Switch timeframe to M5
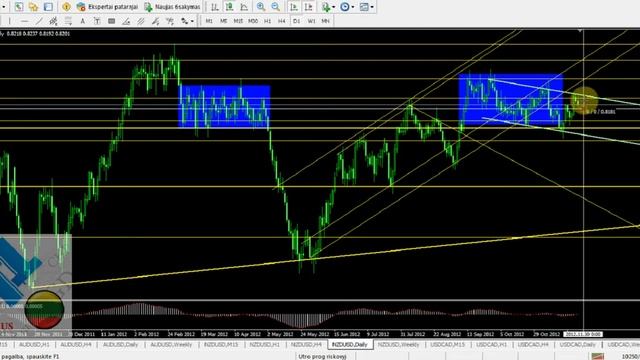The height and width of the screenshot is (360, 640). (224, 21)
